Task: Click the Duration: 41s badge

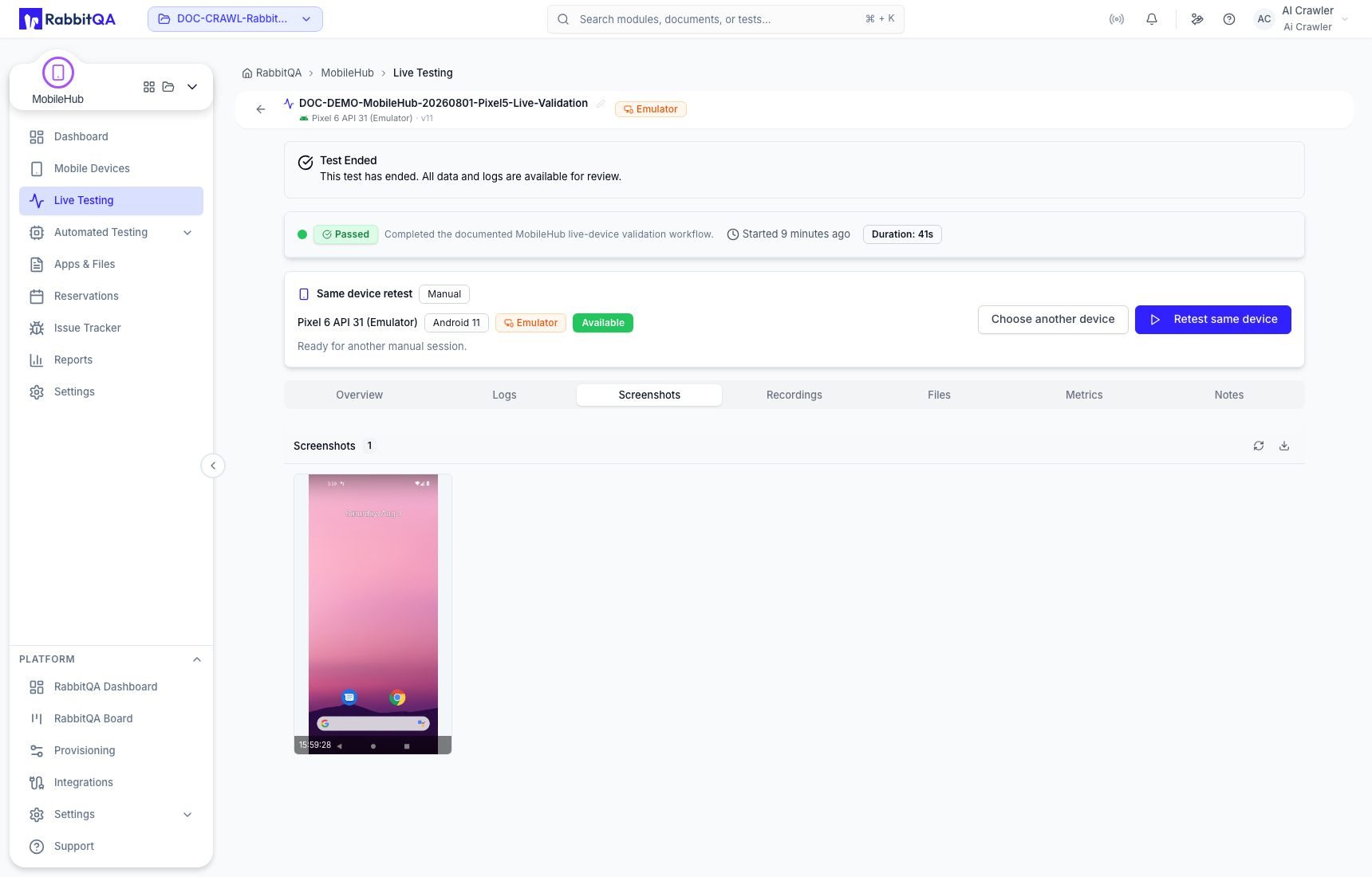Action: pos(902,234)
